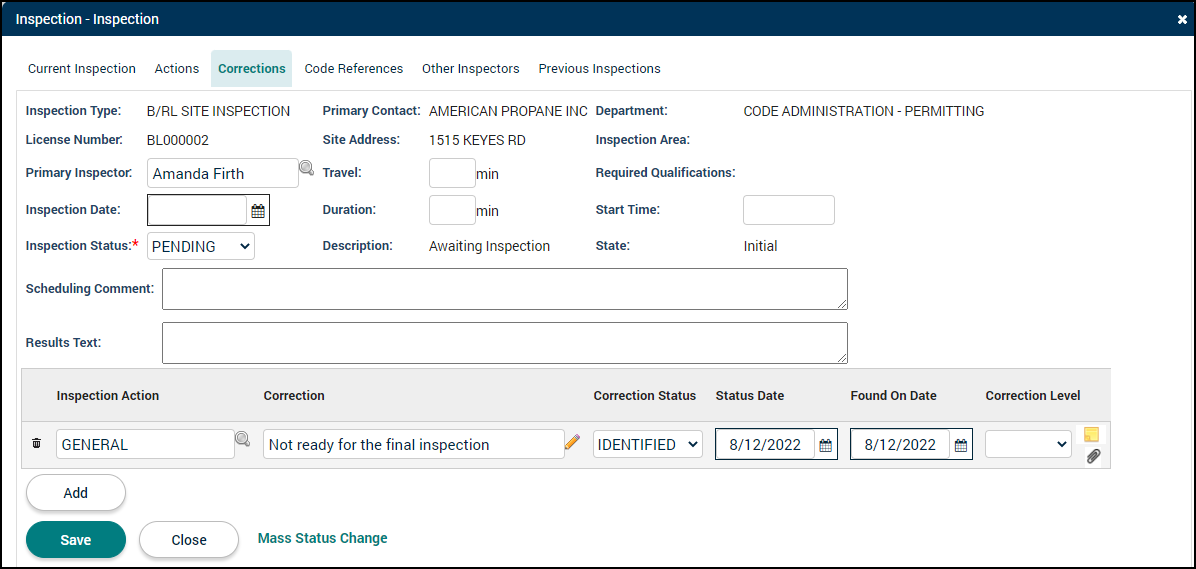Close the Inspection dialog with the X

(x=1182, y=20)
